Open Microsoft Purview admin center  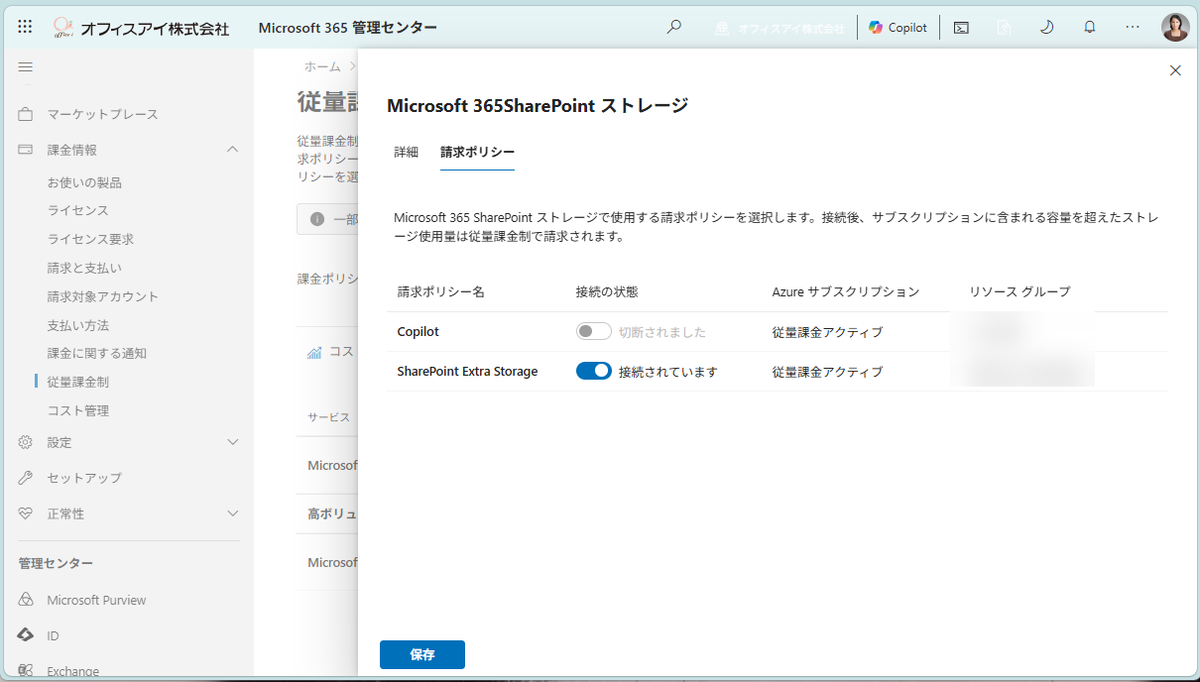coord(96,600)
